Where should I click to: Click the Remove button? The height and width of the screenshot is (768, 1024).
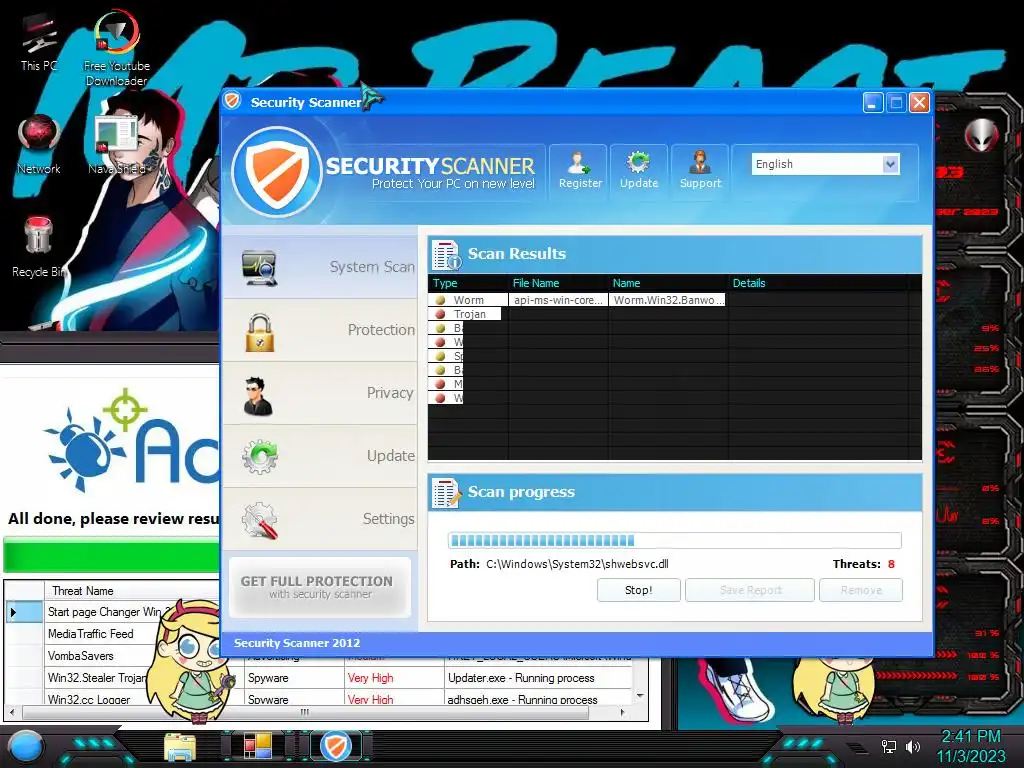pyautogui.click(x=861, y=590)
